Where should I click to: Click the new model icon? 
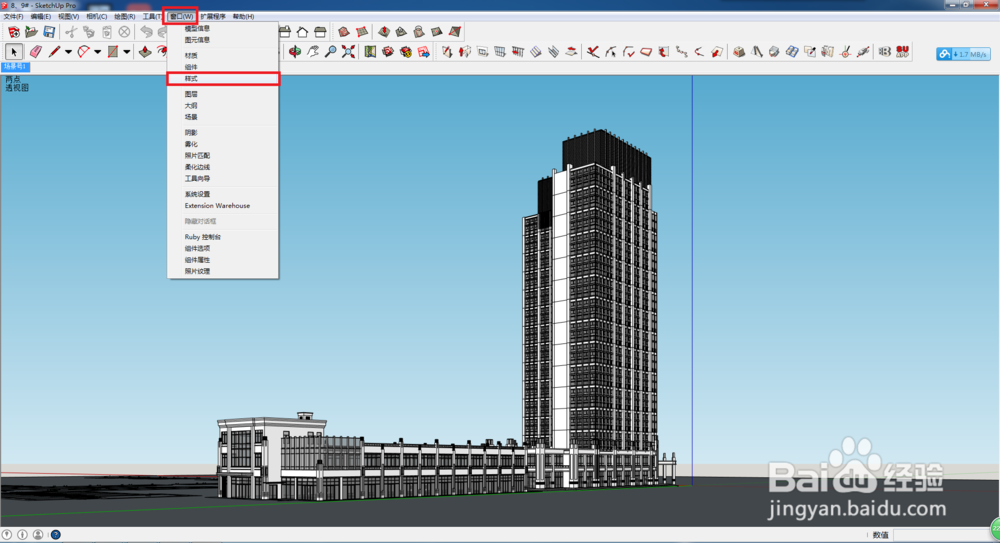[x=13, y=32]
